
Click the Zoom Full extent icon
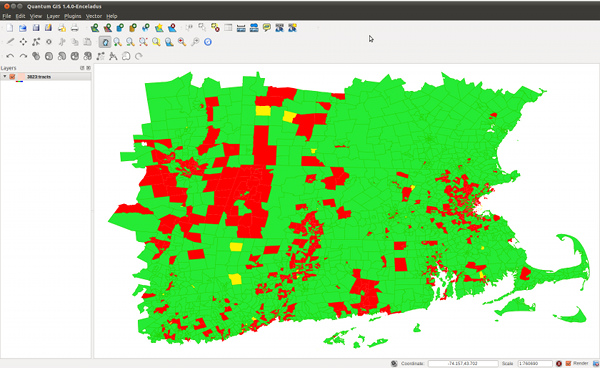143,42
